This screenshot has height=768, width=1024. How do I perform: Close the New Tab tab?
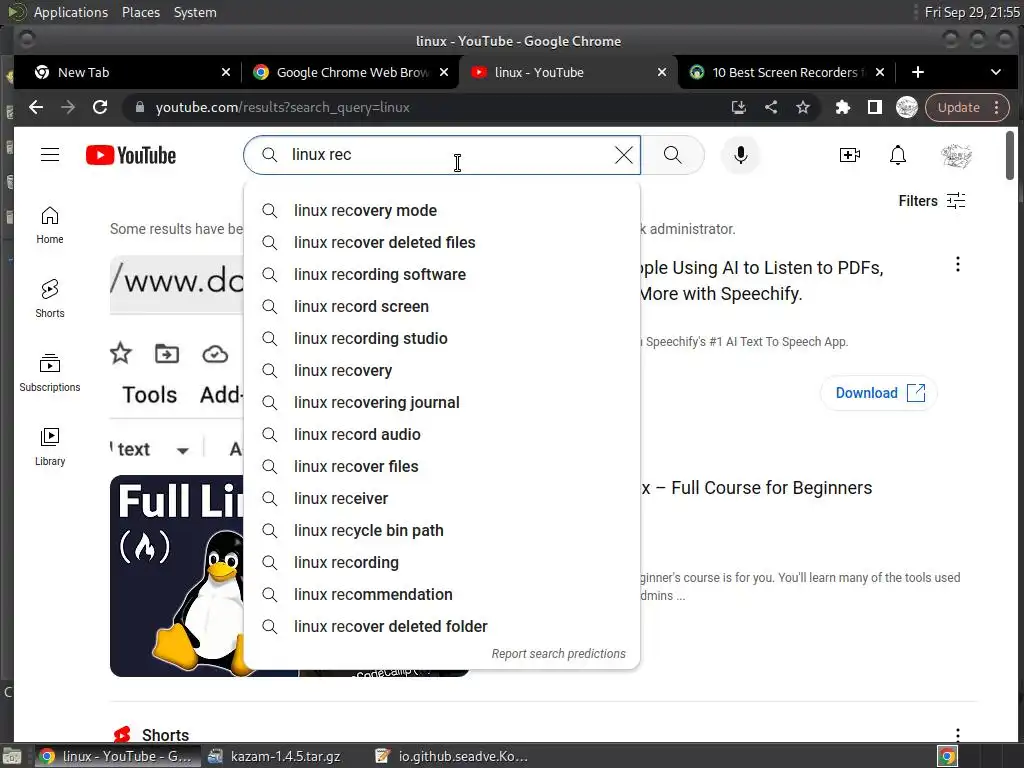[225, 72]
